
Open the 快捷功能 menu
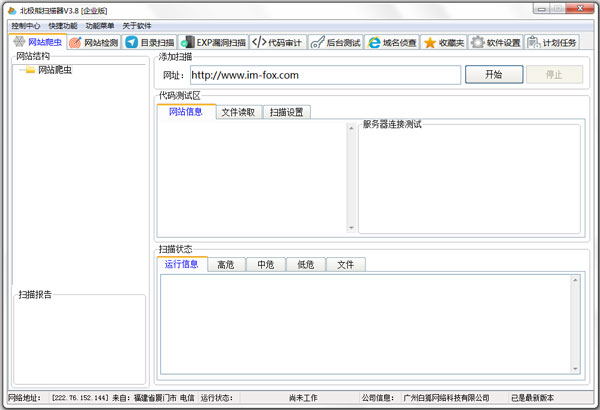point(62,25)
